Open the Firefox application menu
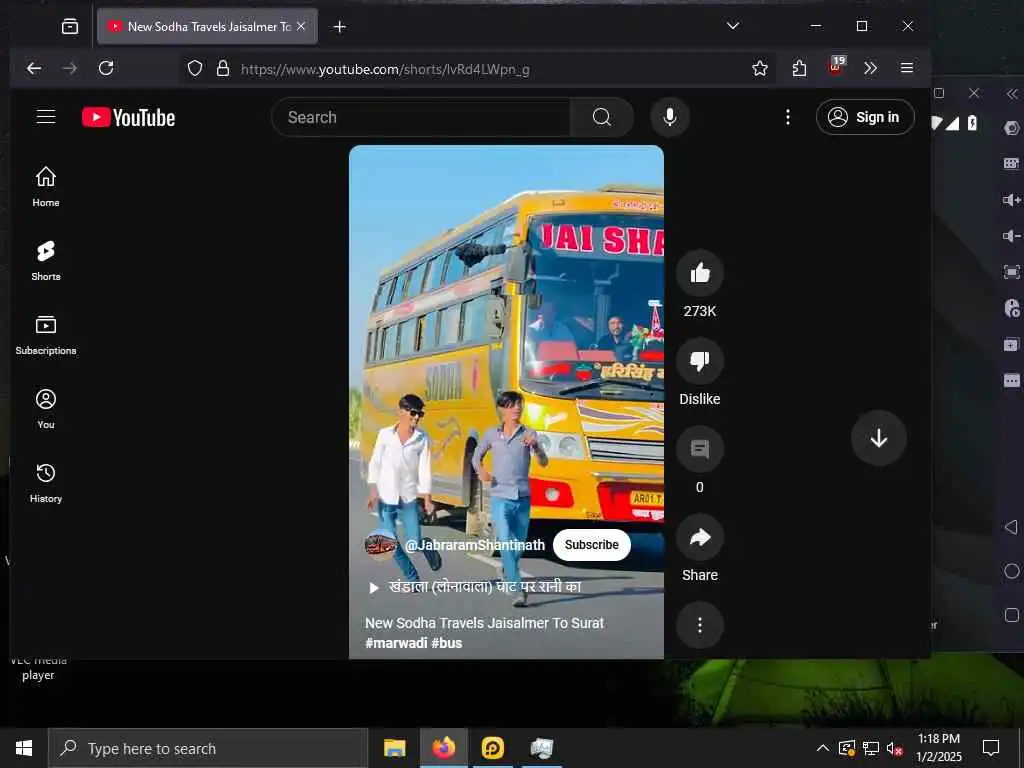Image resolution: width=1024 pixels, height=768 pixels. pyautogui.click(x=906, y=68)
